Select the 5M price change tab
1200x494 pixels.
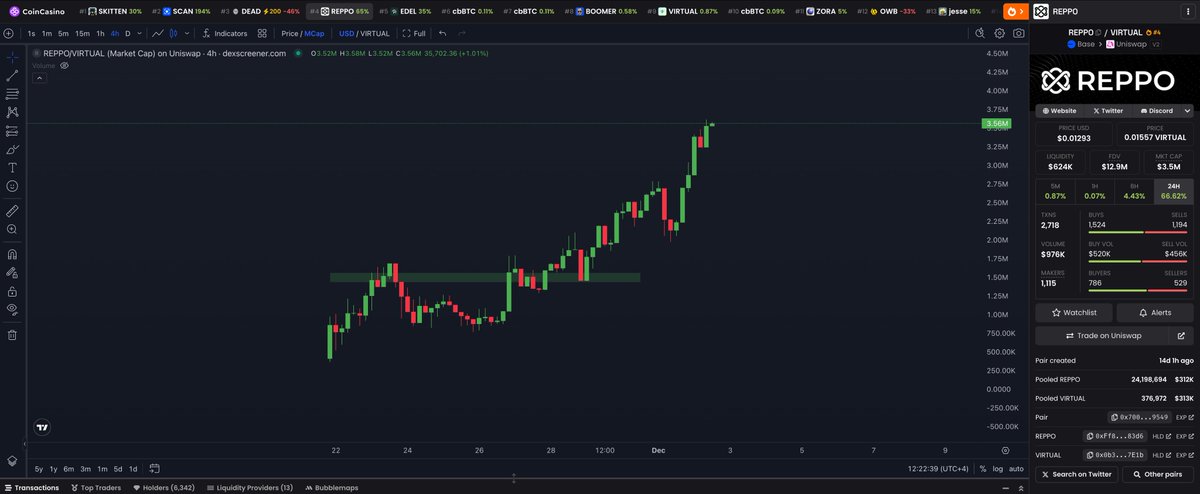pos(1055,191)
